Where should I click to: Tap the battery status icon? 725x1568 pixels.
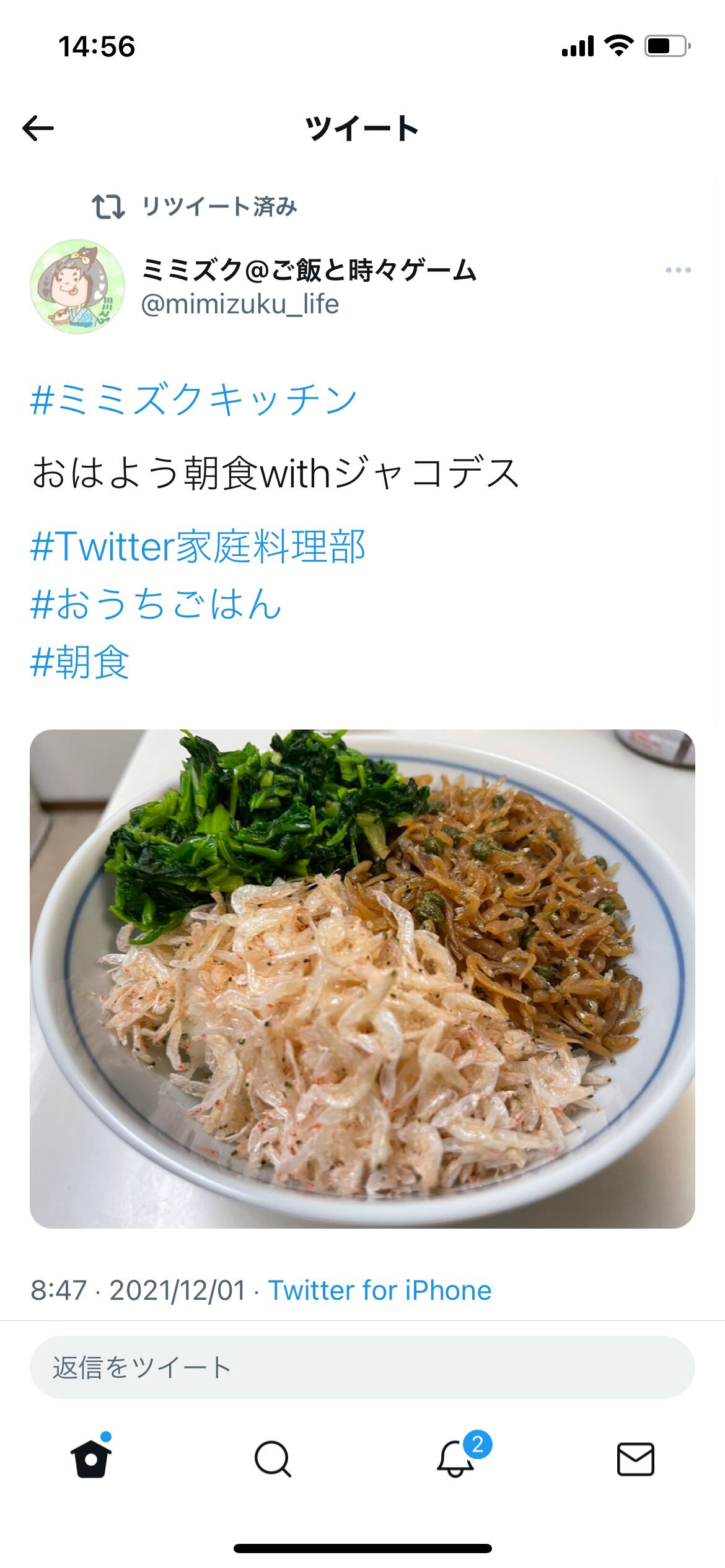(x=668, y=46)
